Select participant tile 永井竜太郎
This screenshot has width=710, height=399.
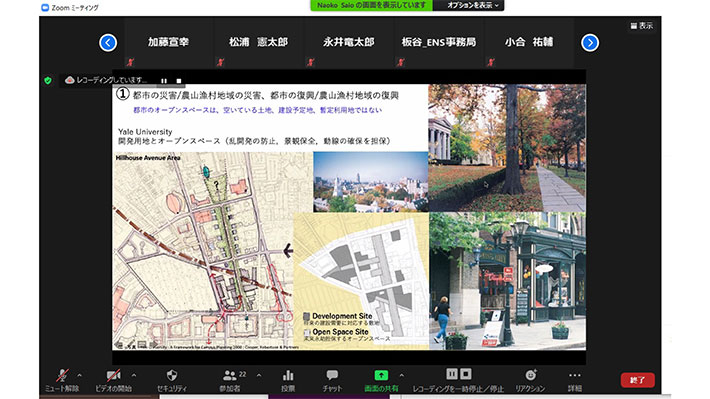click(349, 44)
